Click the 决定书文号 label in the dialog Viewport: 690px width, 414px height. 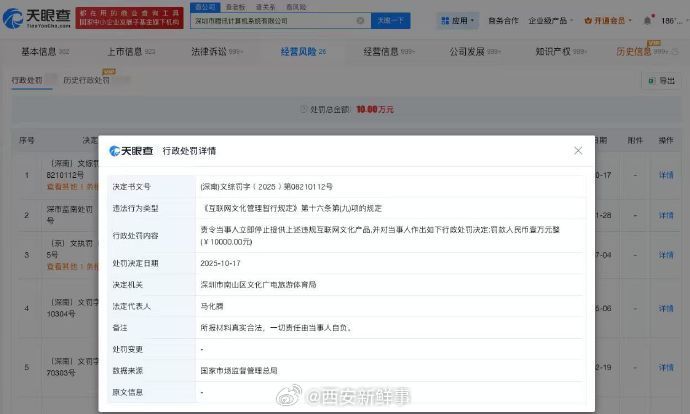[132, 187]
